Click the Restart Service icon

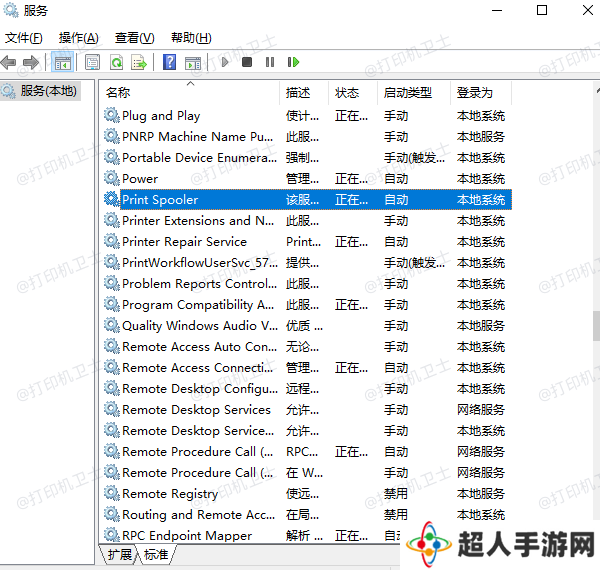click(x=293, y=62)
